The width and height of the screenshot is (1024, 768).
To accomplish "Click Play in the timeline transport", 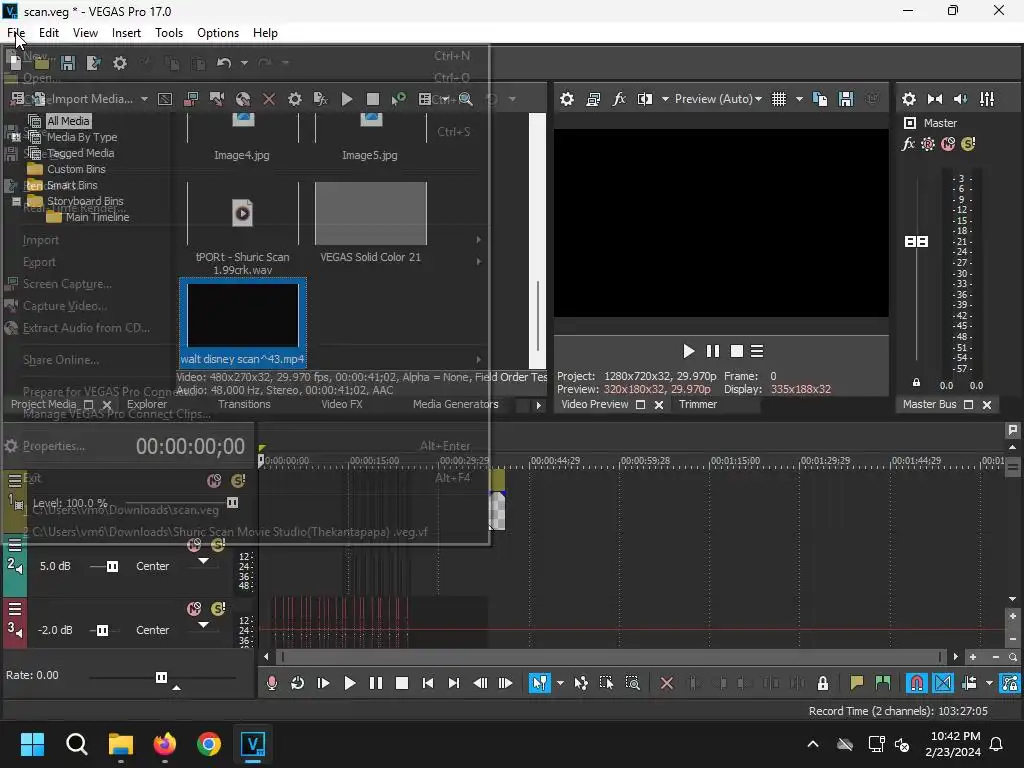I will pyautogui.click(x=349, y=683).
